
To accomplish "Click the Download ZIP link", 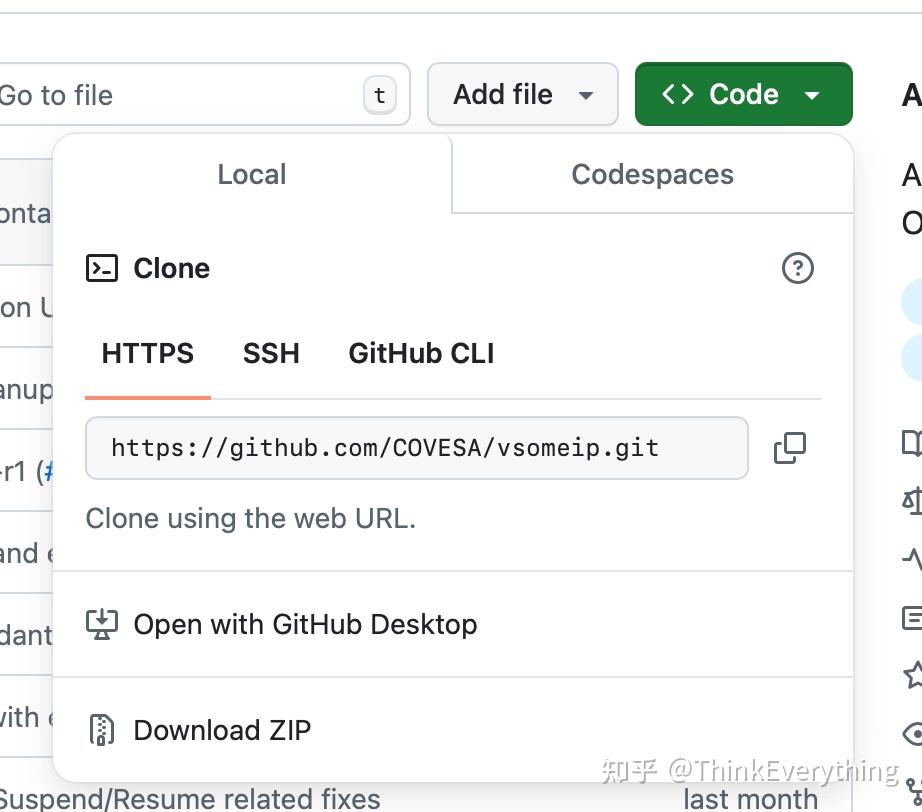I will [222, 730].
